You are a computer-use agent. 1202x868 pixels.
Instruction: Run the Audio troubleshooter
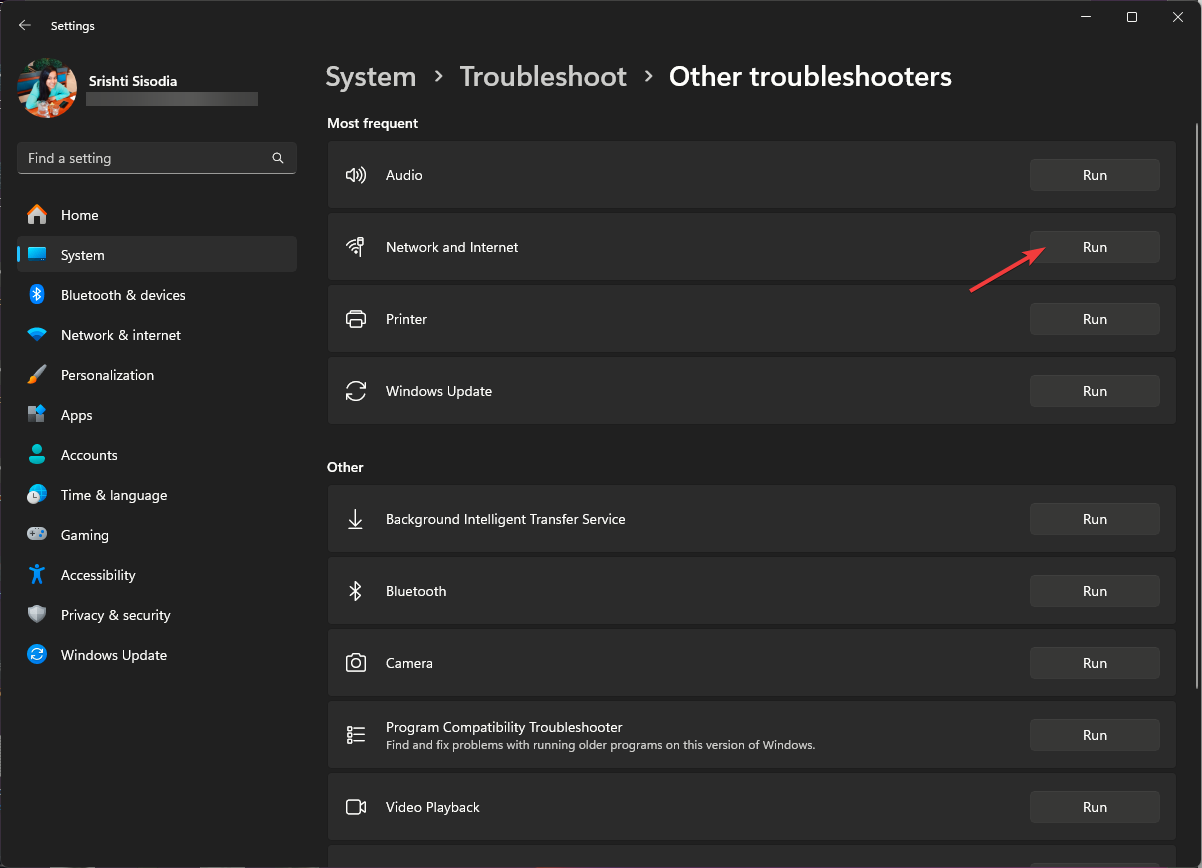(1094, 175)
